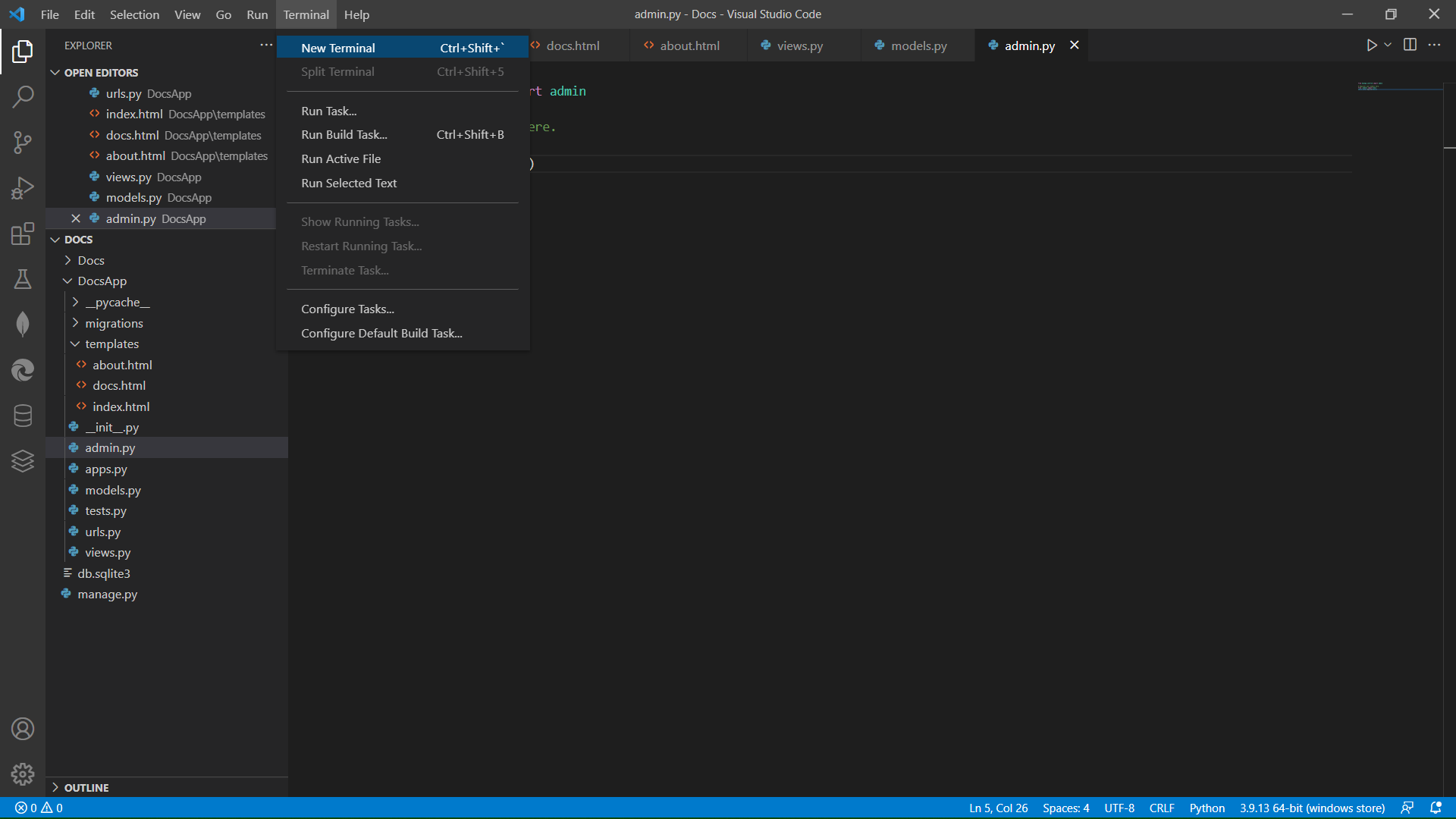Click the Manage gear icon
This screenshot has height=819, width=1456.
coord(23,774)
